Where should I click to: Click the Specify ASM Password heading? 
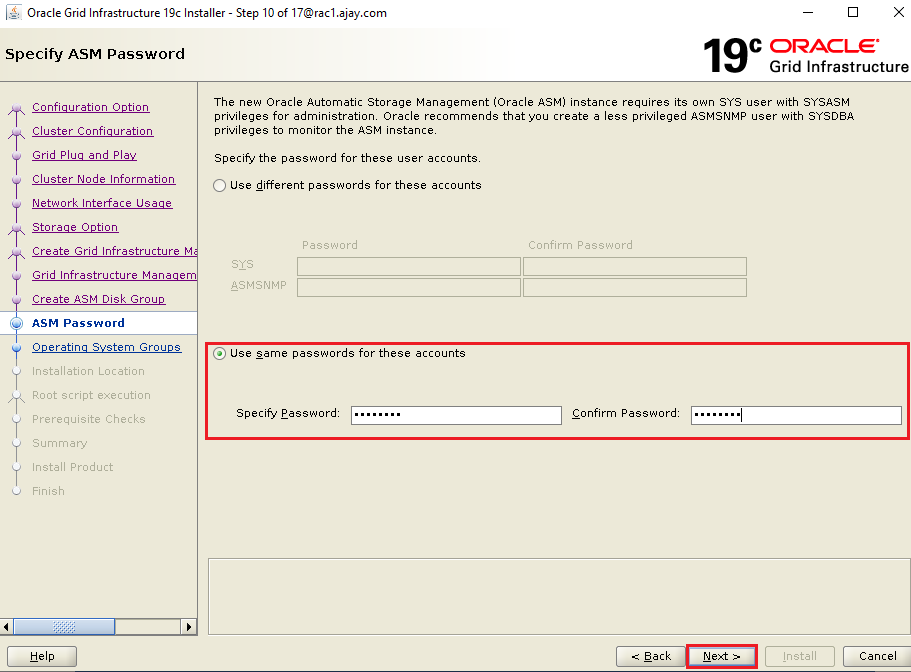pos(95,54)
